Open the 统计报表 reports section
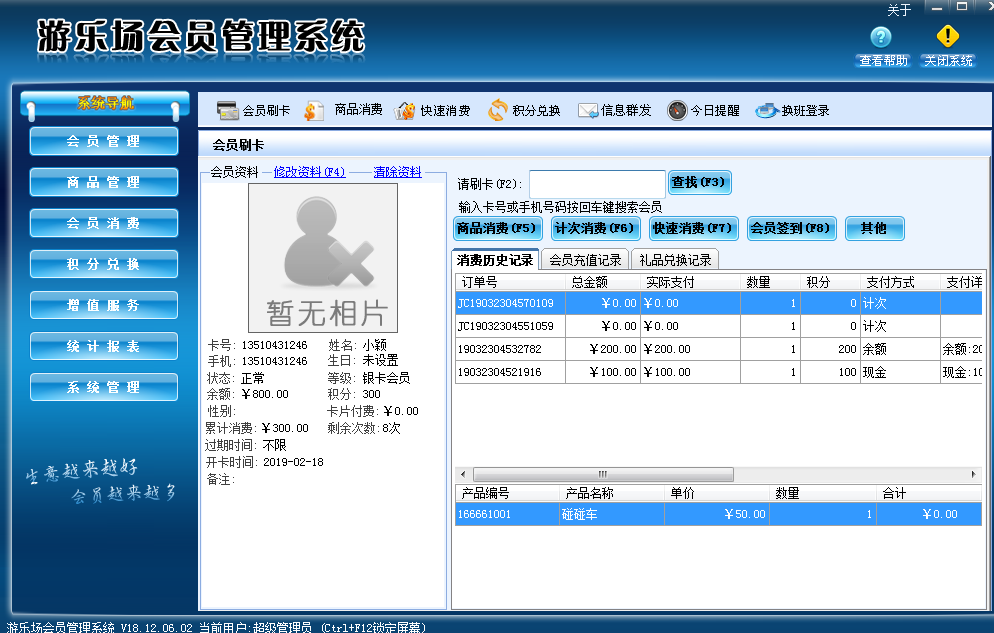Image resolution: width=994 pixels, height=633 pixels. point(103,346)
